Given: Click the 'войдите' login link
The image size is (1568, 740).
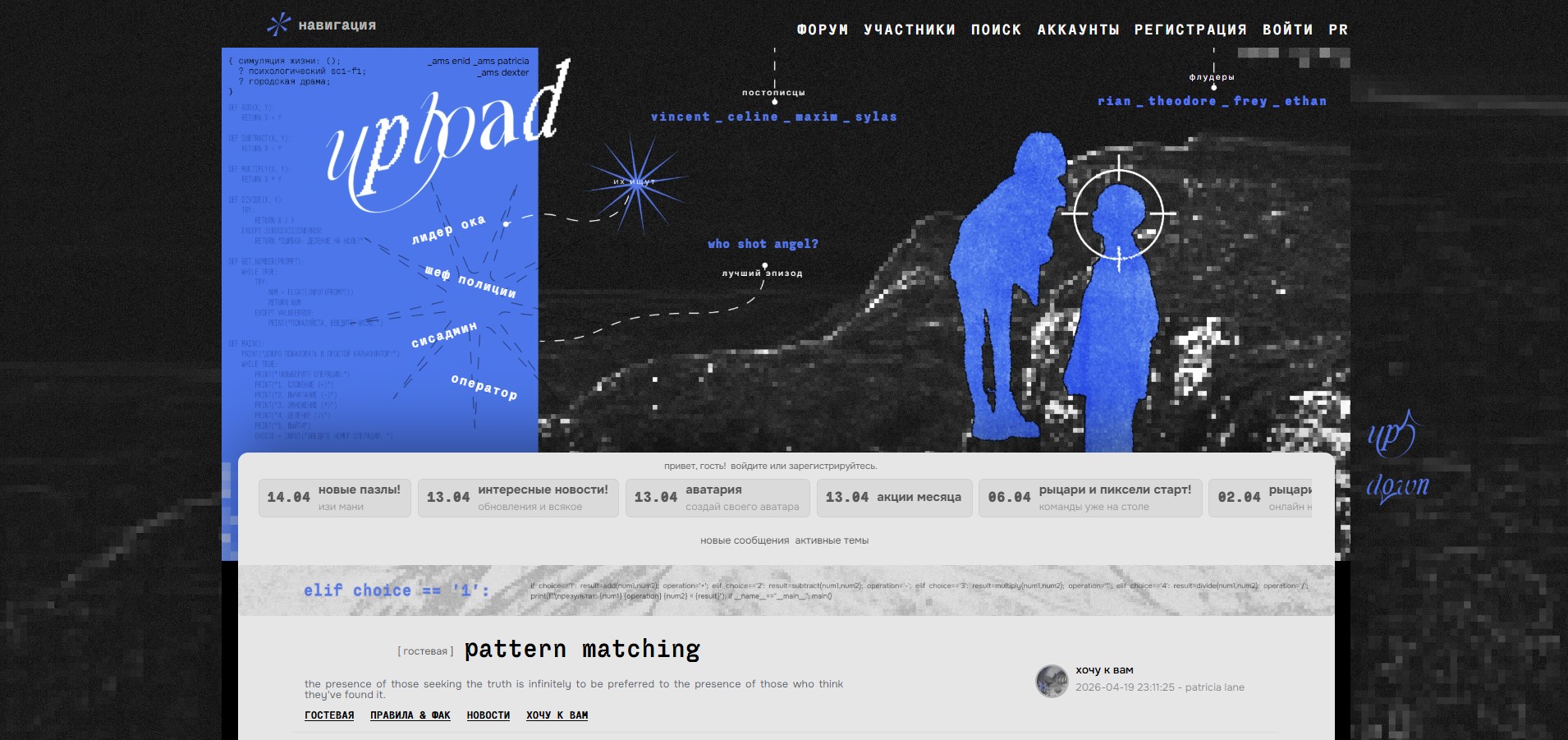Looking at the screenshot, I should pyautogui.click(x=745, y=466).
